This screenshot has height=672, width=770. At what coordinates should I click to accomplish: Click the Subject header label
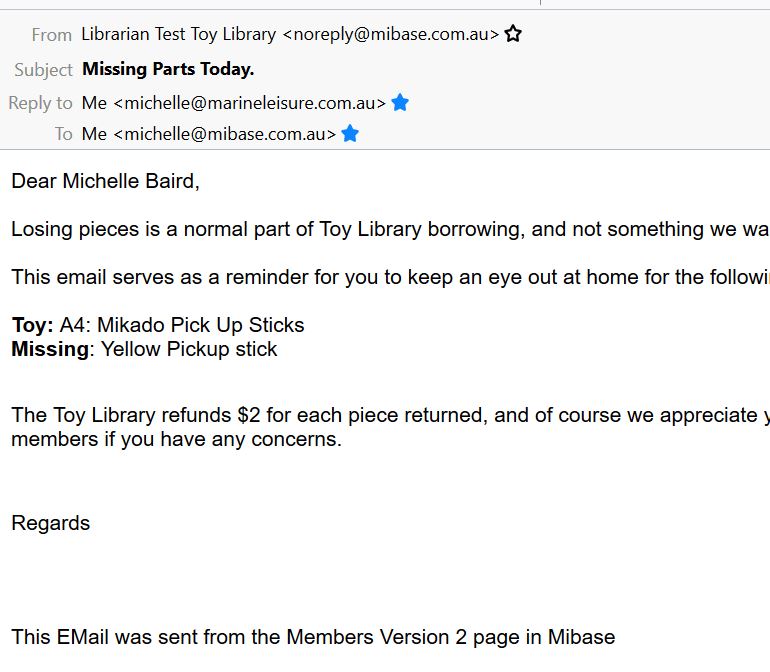(x=43, y=70)
